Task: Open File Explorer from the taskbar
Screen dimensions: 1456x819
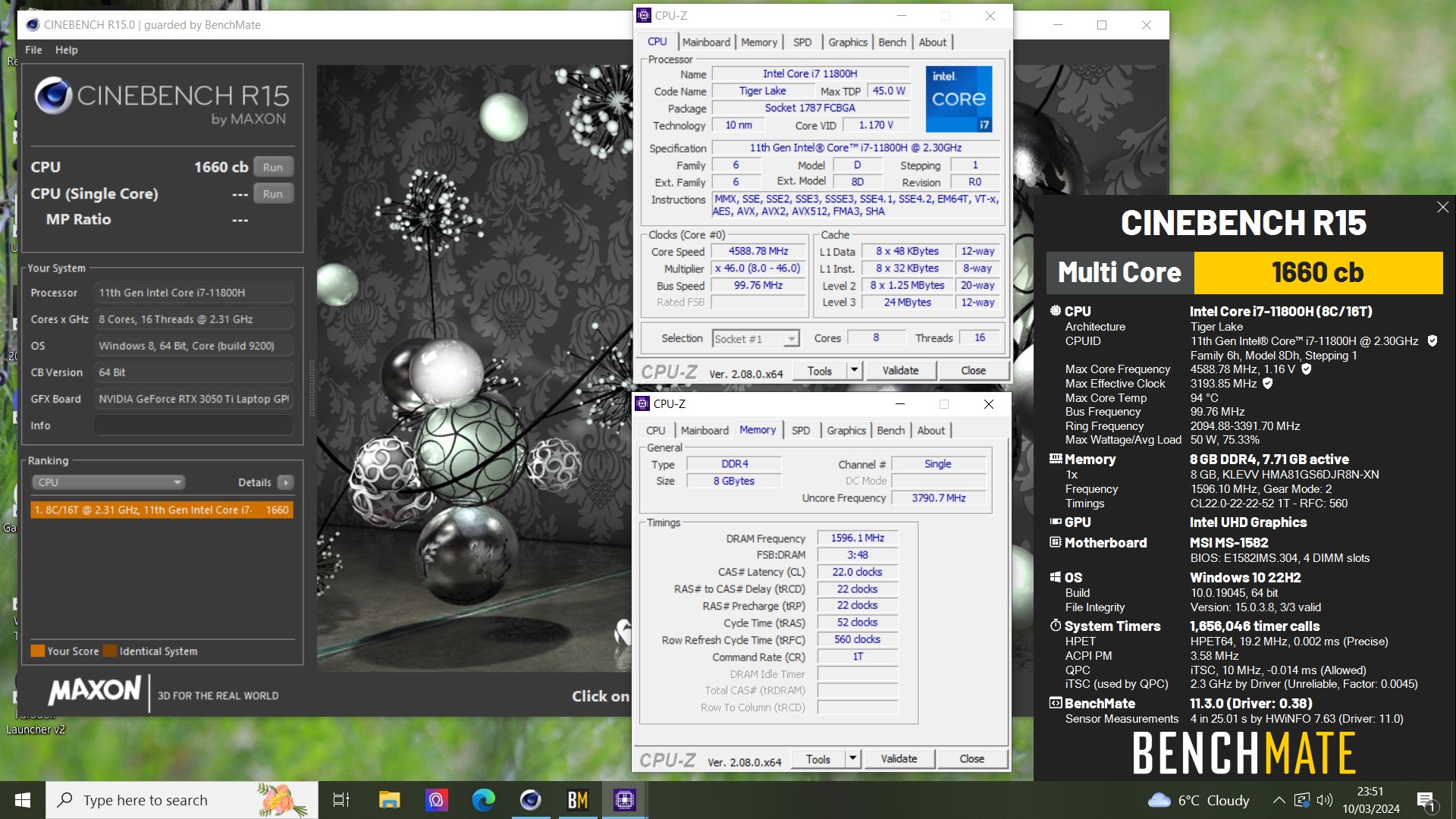Action: point(389,800)
